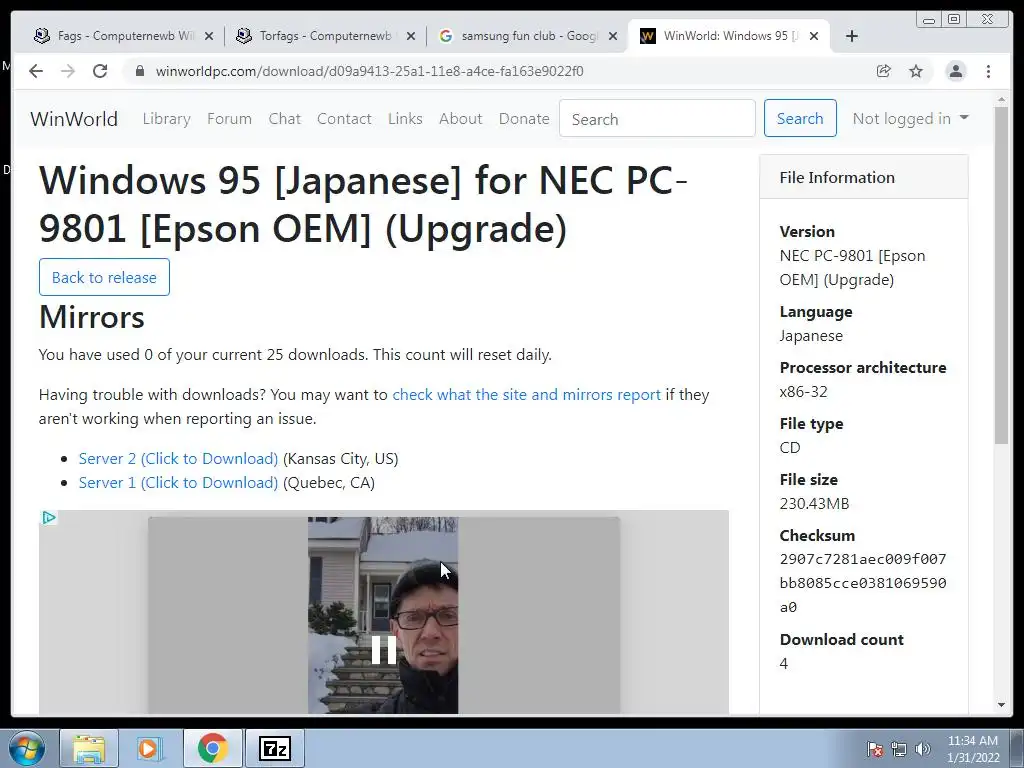Click the Action Center flag tray icon
Image resolution: width=1024 pixels, height=768 pixels.
[874, 749]
